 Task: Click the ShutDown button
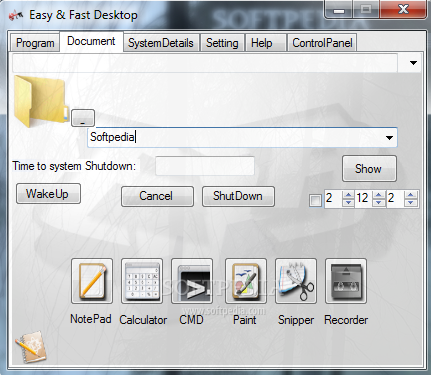(238, 196)
